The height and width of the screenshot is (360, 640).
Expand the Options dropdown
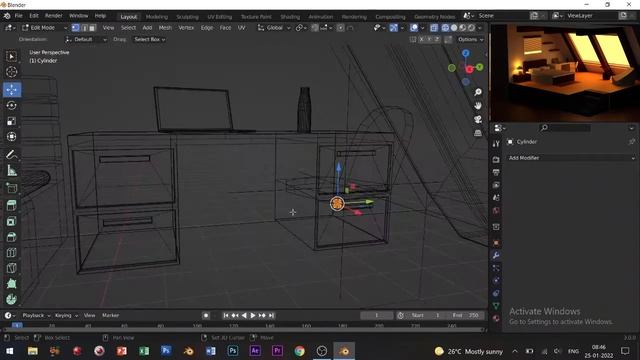click(470, 40)
